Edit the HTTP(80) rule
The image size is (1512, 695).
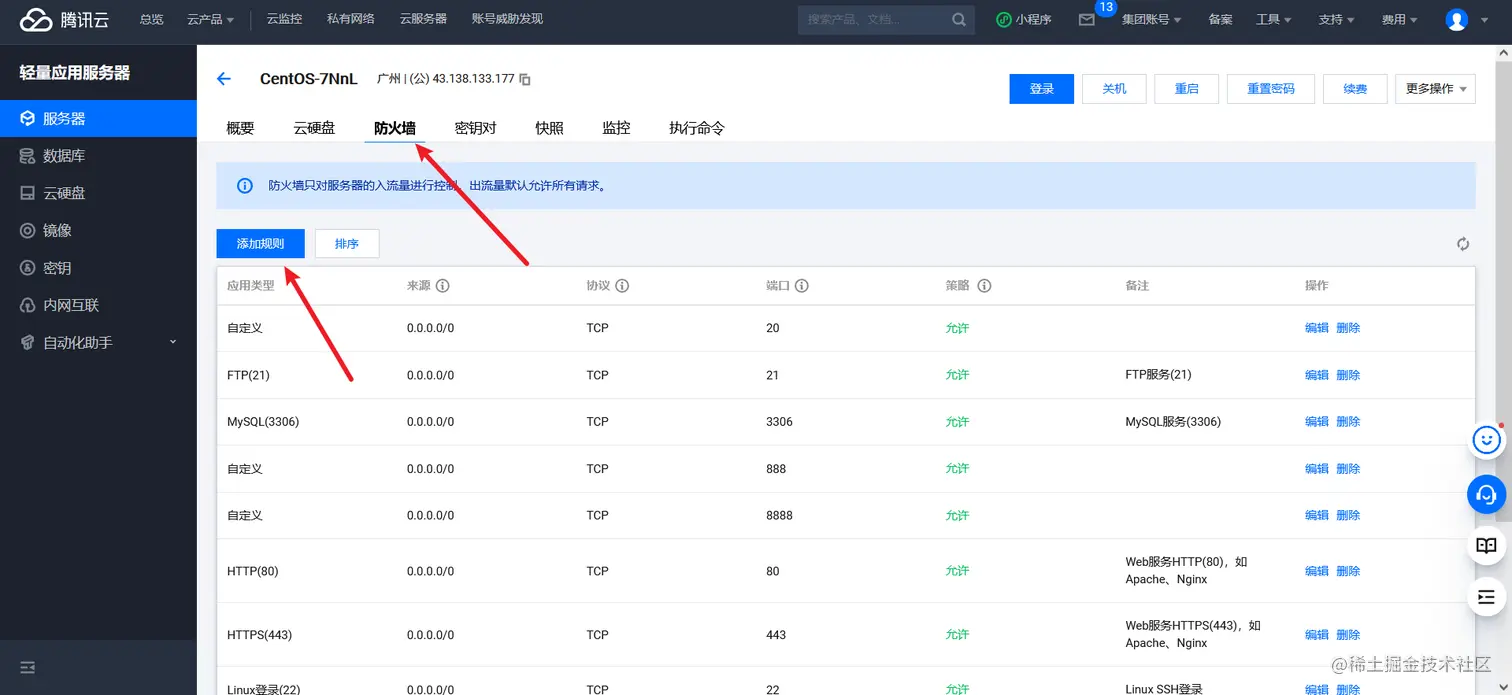tap(1317, 571)
